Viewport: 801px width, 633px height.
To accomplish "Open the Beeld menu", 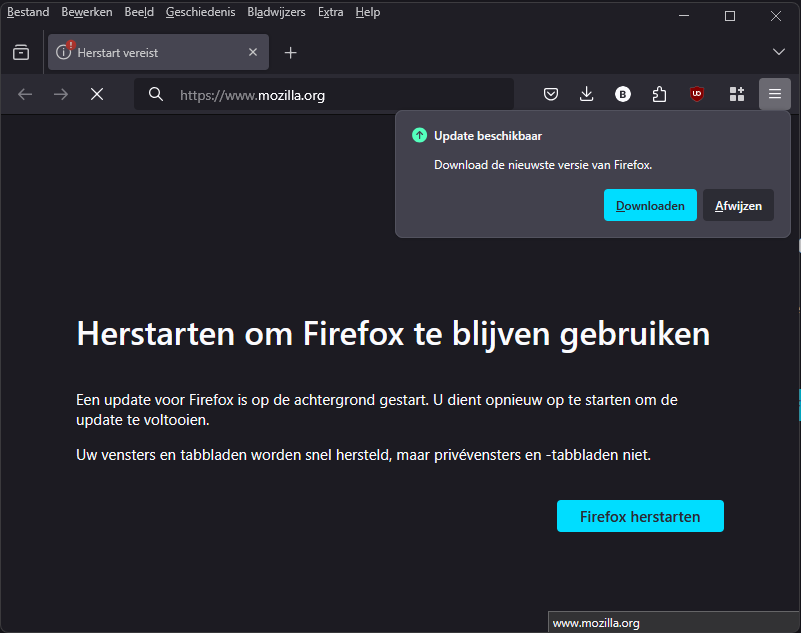I will coord(139,12).
